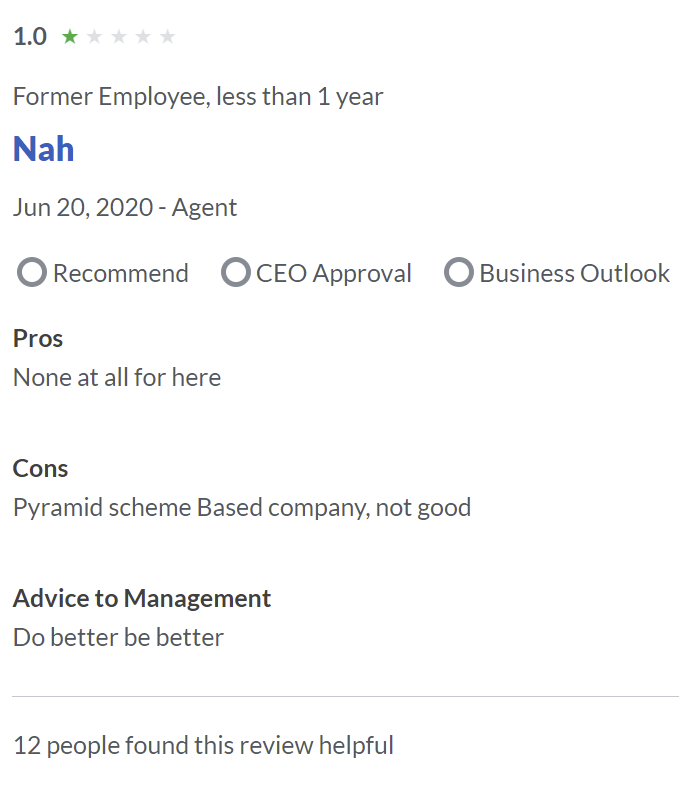Click the second gray rating star
Viewport: 679px width, 799px height.
click(95, 37)
